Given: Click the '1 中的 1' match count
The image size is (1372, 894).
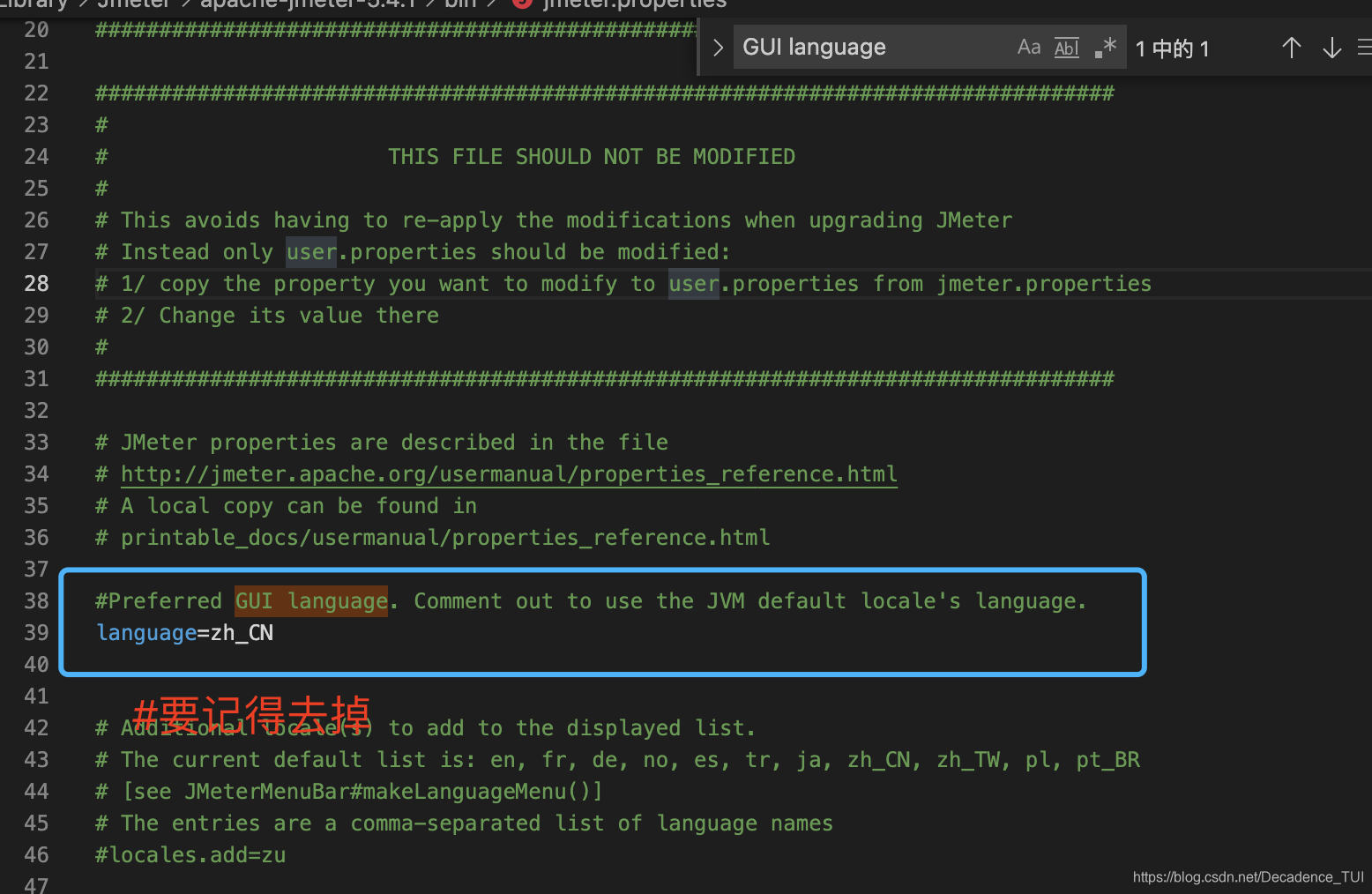Looking at the screenshot, I should pyautogui.click(x=1172, y=48).
